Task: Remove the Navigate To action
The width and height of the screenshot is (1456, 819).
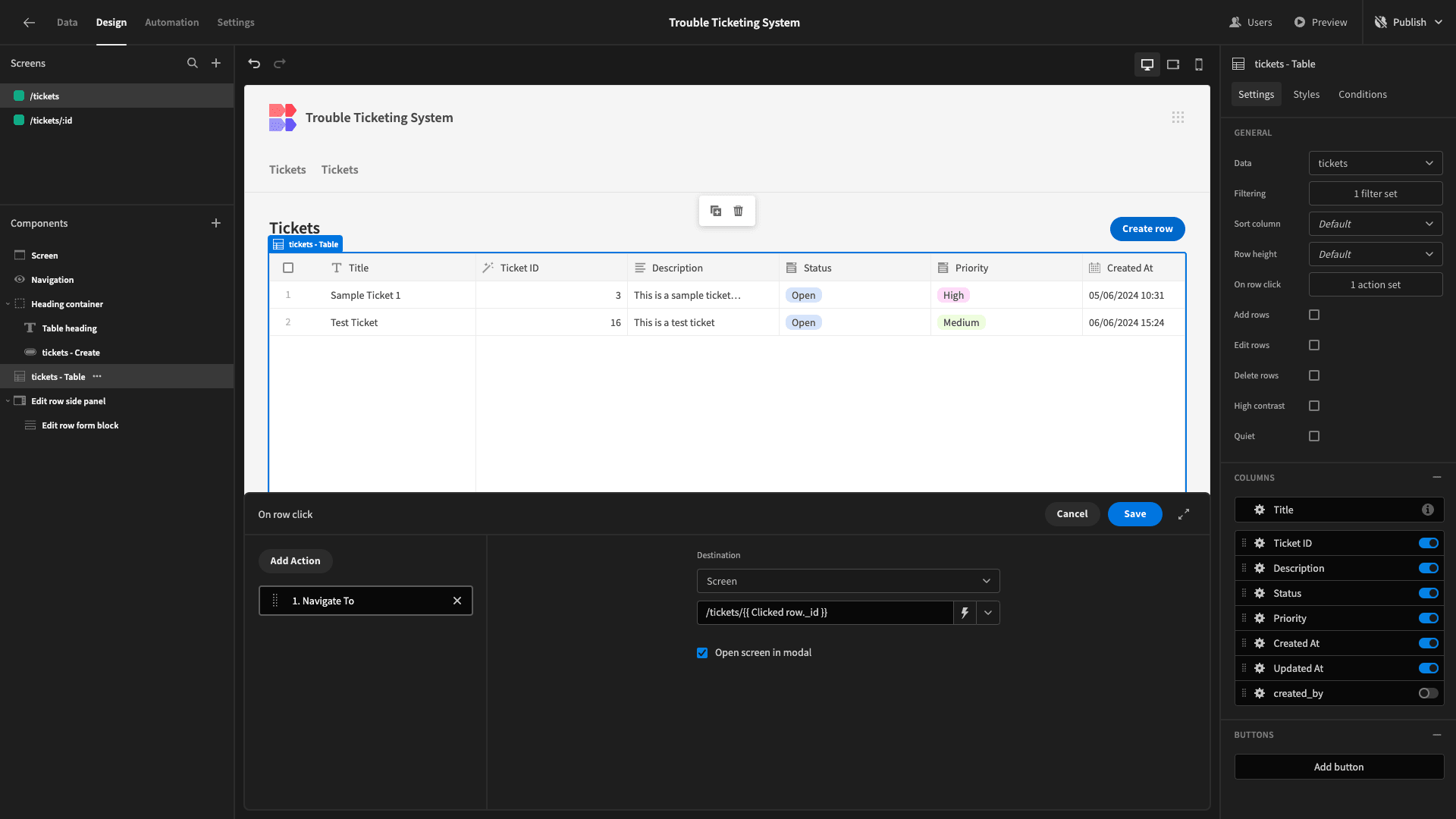Action: [457, 601]
